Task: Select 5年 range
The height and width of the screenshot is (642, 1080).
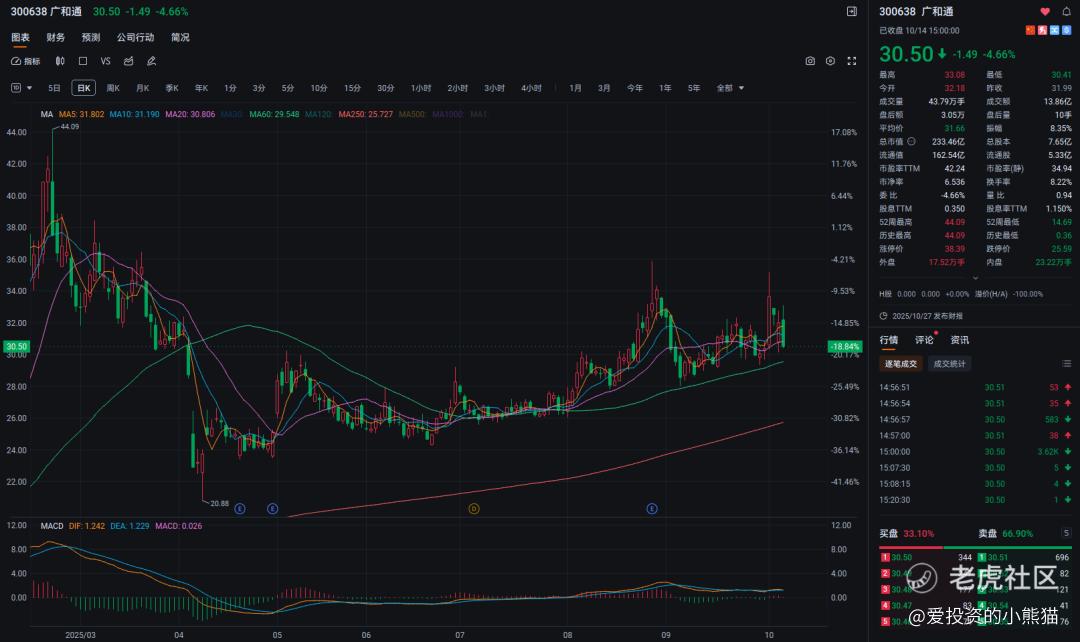Action: click(694, 88)
